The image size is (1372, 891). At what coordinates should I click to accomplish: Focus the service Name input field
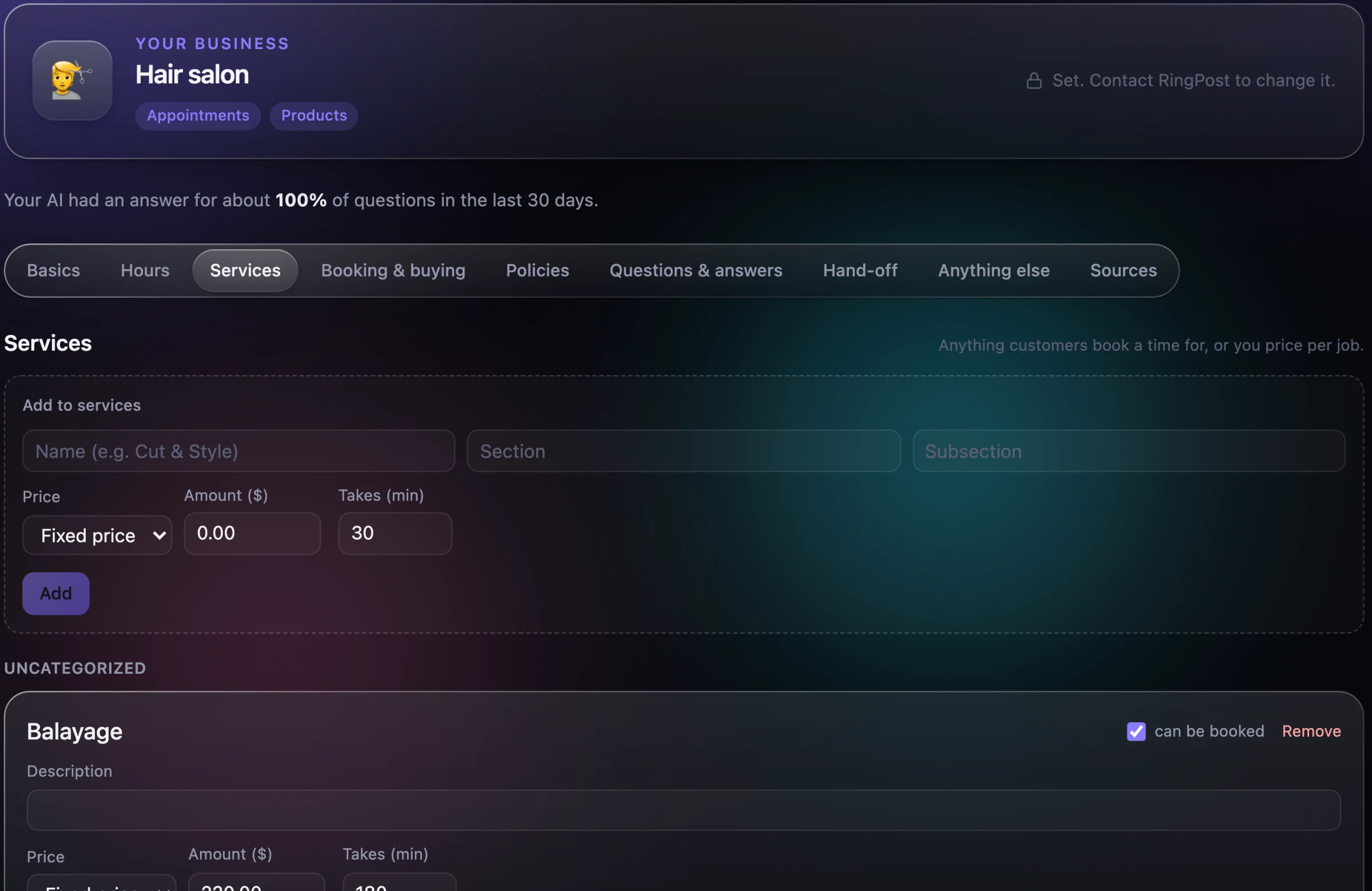point(238,451)
